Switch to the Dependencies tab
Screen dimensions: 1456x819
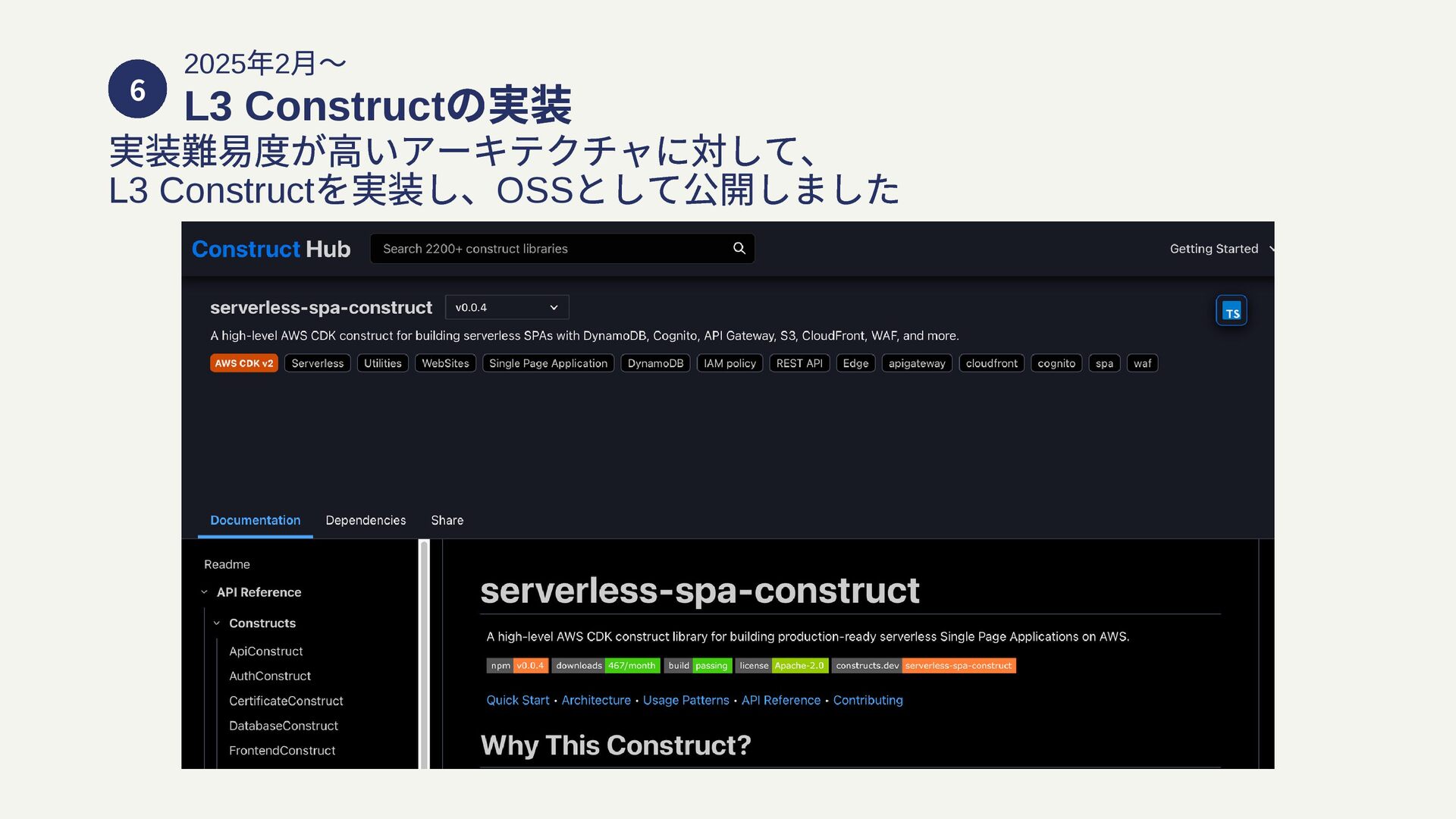tap(366, 520)
